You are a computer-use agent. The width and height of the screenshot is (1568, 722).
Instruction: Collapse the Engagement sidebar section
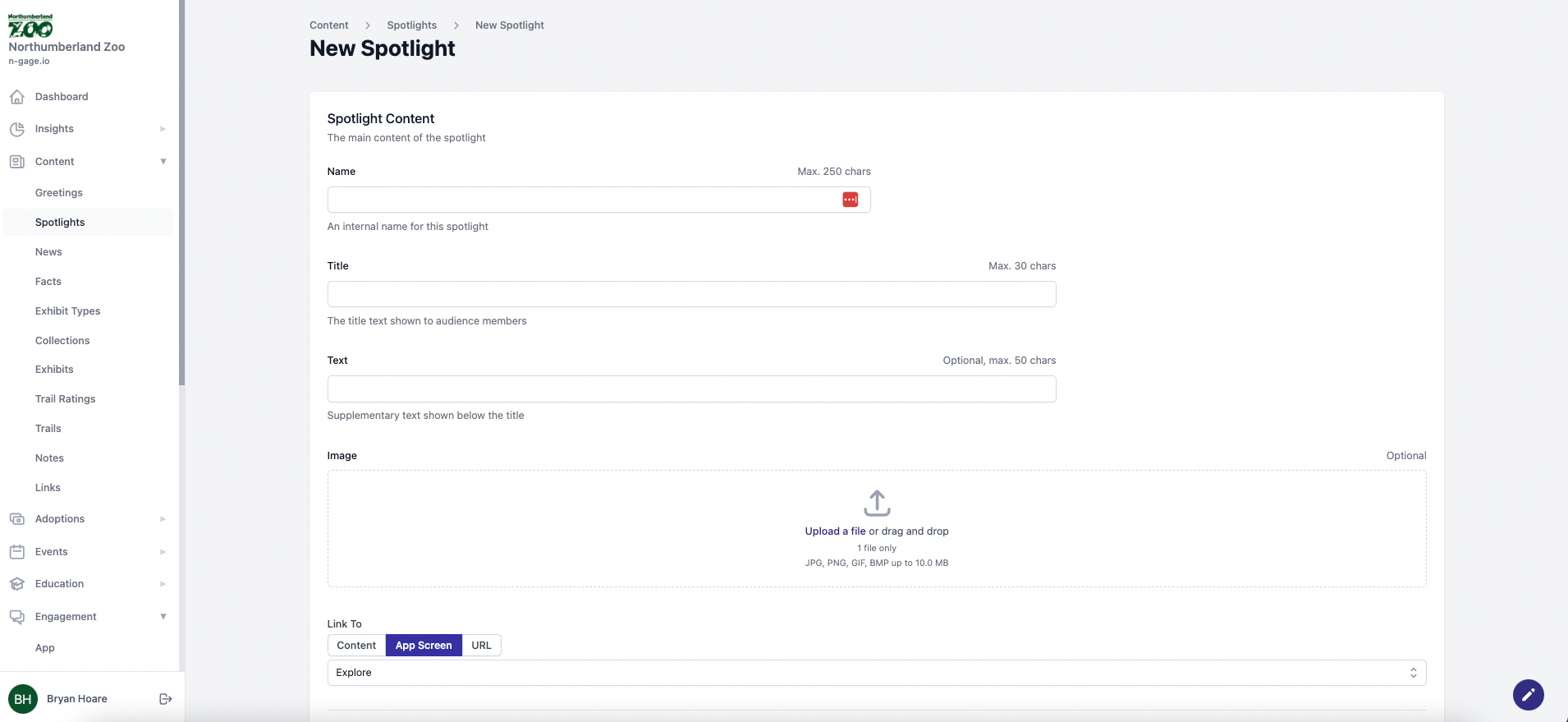click(163, 617)
